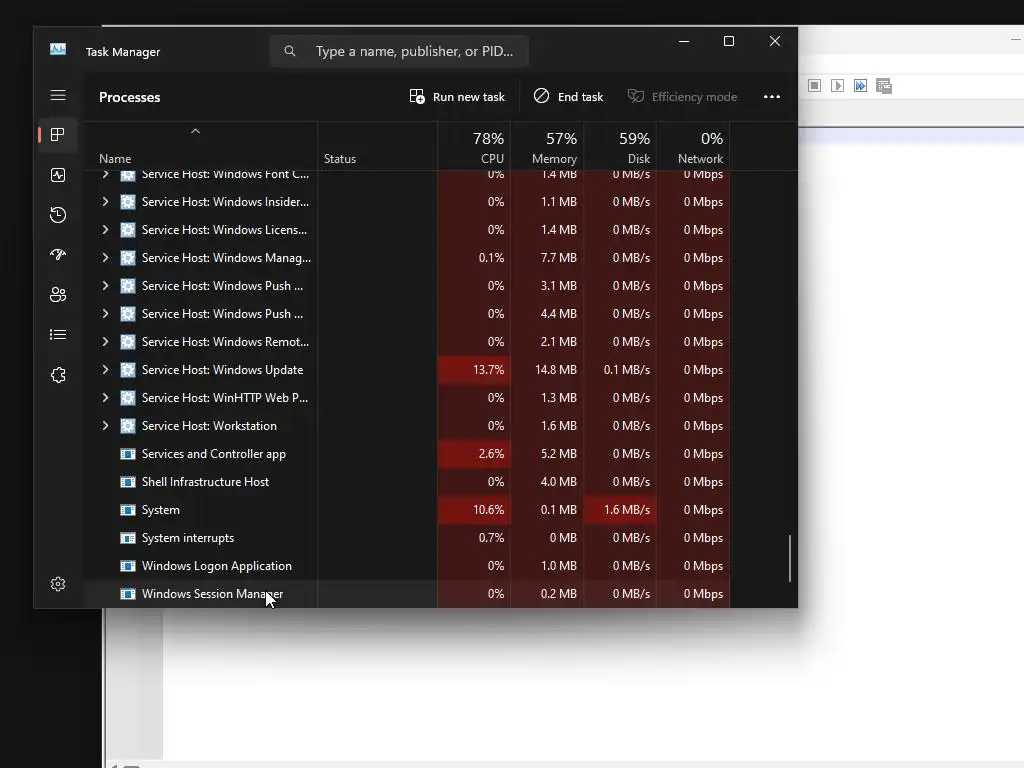Screen dimensions: 1024x768
Task: Select the Windows Session Manager row
Action: [406, 594]
